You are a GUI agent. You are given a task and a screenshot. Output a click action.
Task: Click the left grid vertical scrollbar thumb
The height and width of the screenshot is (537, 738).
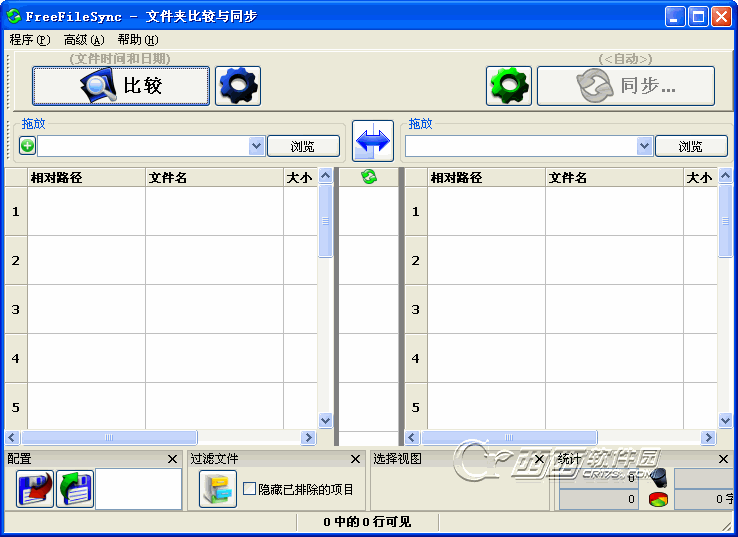tap(325, 221)
